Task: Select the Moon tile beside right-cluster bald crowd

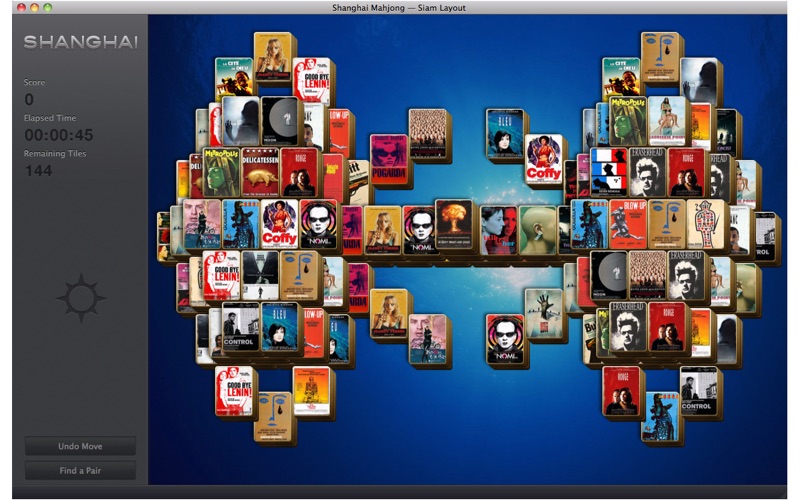Action: [609, 276]
